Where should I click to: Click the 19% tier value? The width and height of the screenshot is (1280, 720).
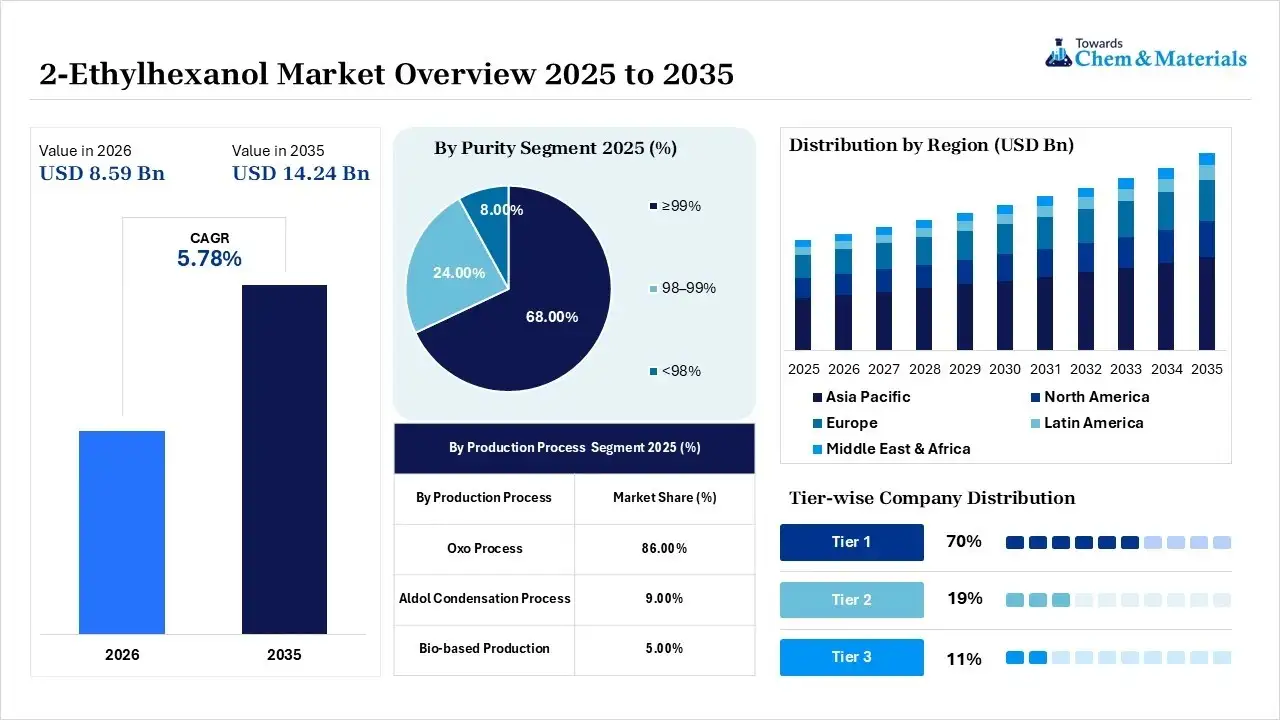(964, 600)
